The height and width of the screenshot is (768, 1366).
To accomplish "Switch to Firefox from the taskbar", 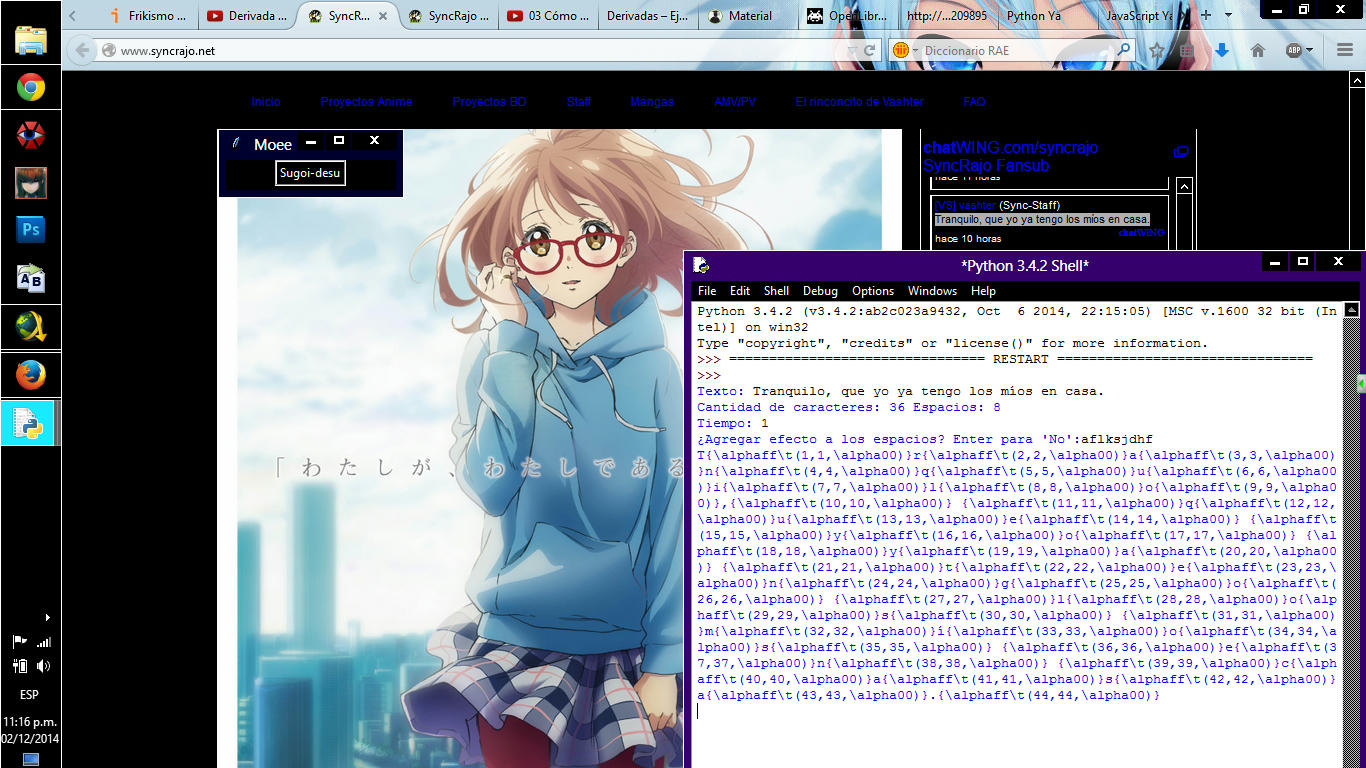I will (31, 375).
